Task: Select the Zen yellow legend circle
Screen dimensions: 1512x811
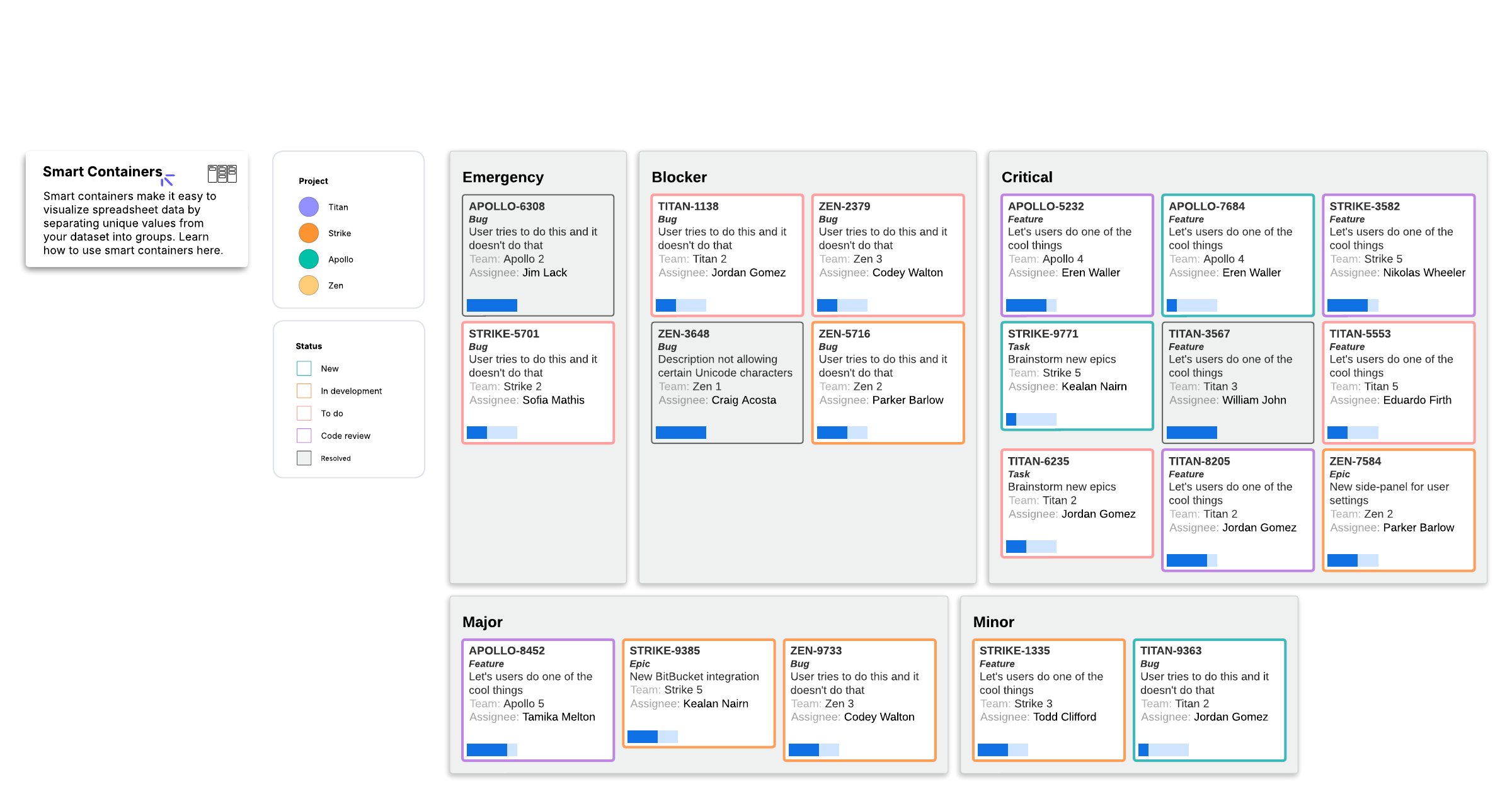Action: 309,285
